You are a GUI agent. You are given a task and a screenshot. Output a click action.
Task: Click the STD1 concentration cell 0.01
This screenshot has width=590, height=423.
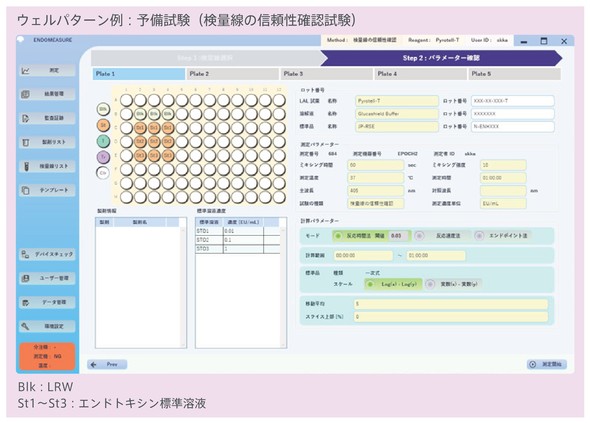tap(243, 231)
